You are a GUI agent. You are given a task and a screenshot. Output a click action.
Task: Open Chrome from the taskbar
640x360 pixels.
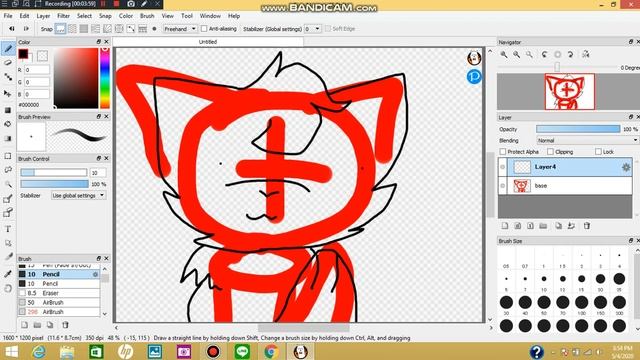271,351
